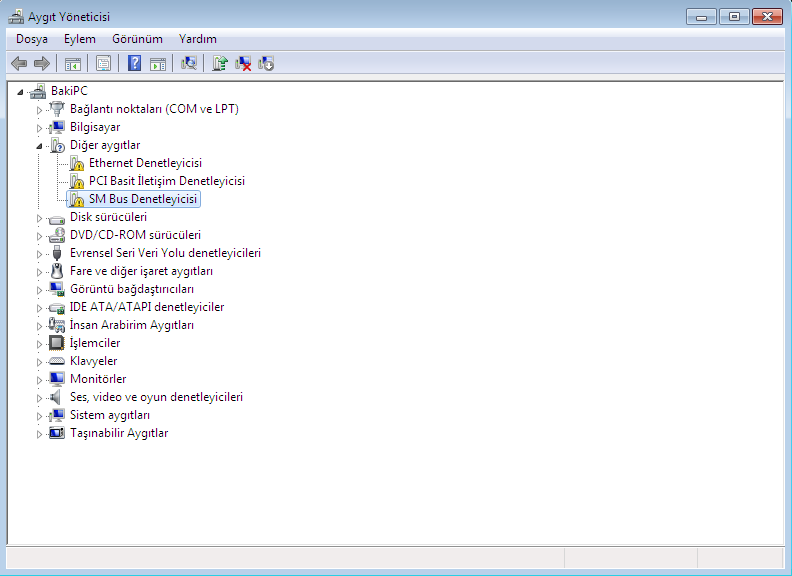Expand IDE ATA/ATAPI denetleyiciler node
Image resolution: width=792 pixels, height=576 pixels.
click(39, 308)
